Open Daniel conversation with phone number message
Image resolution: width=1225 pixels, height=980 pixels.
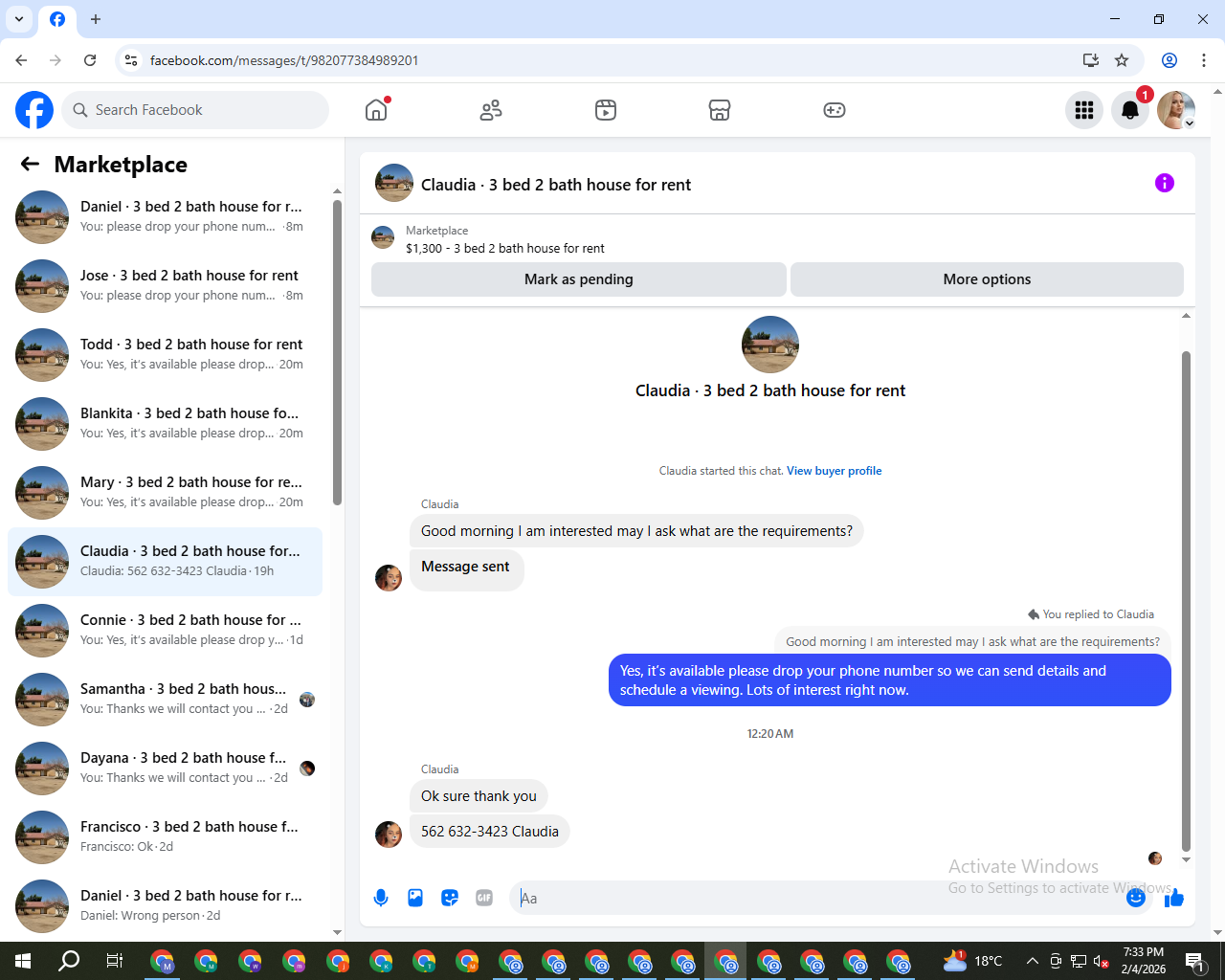pos(165,217)
